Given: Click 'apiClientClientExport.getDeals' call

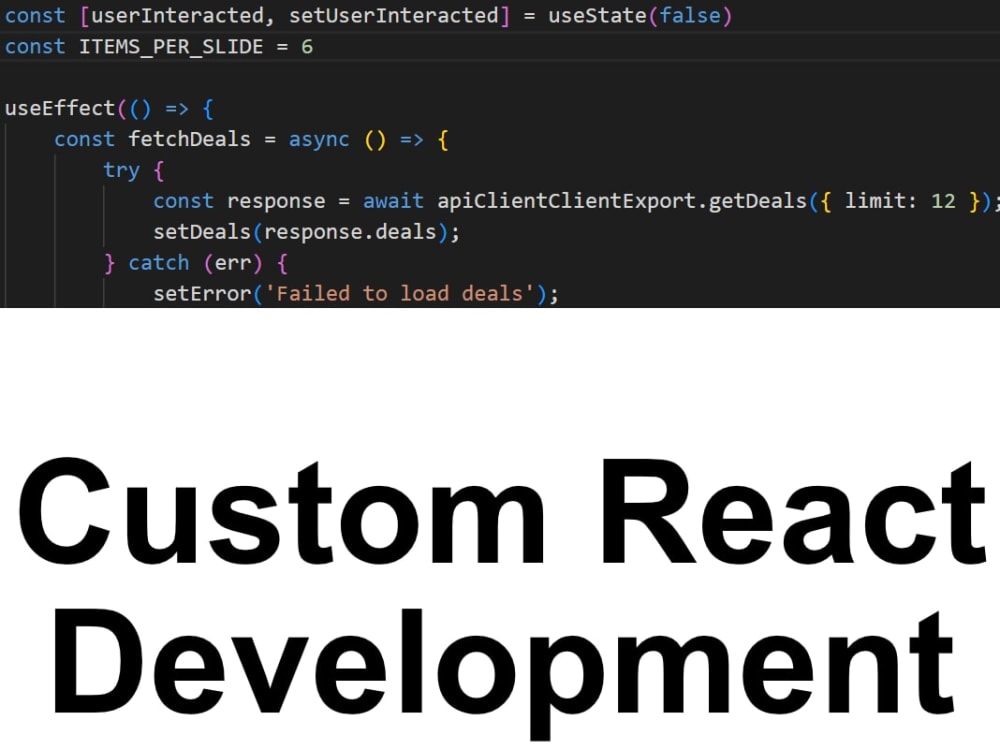Looking at the screenshot, I should (x=622, y=202).
